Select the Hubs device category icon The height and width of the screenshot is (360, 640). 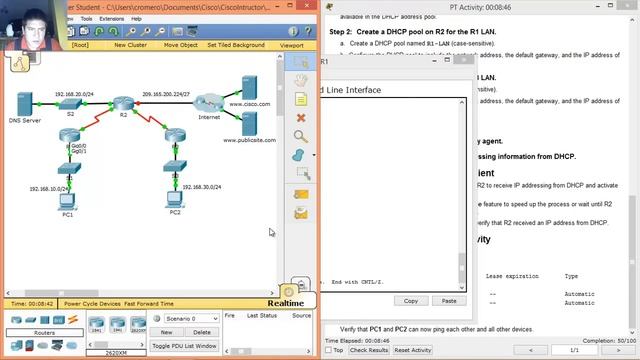tap(44, 320)
